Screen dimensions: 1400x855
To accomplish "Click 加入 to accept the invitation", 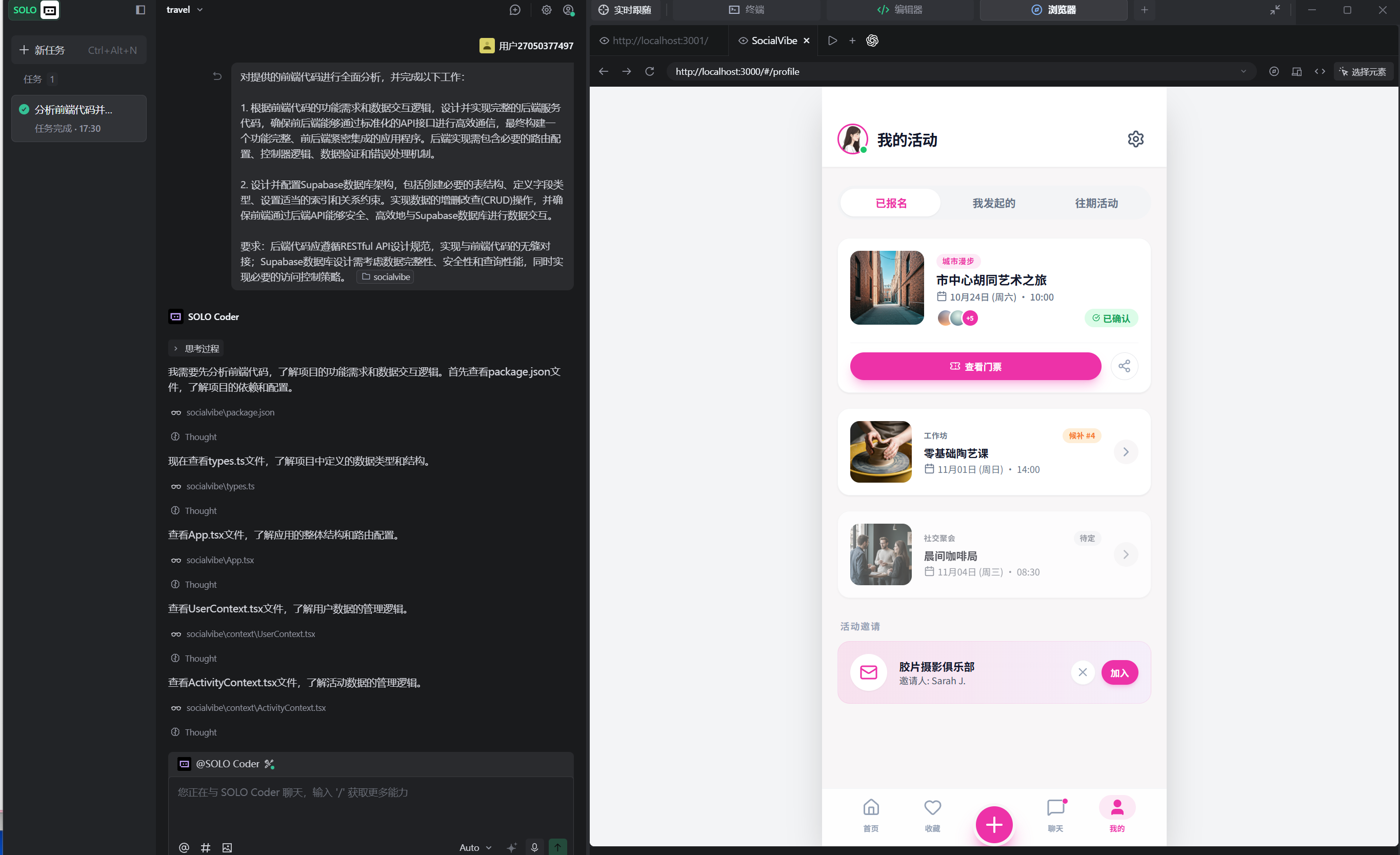I will pyautogui.click(x=1119, y=672).
